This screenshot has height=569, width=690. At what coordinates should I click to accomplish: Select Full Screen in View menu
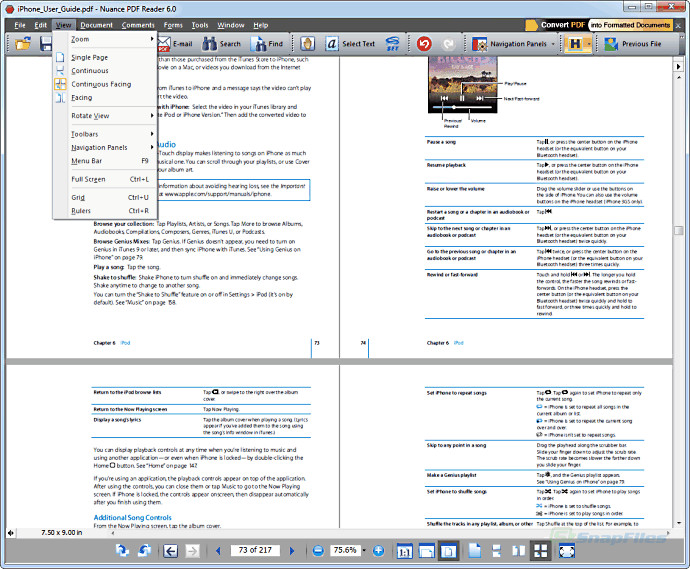click(x=105, y=179)
